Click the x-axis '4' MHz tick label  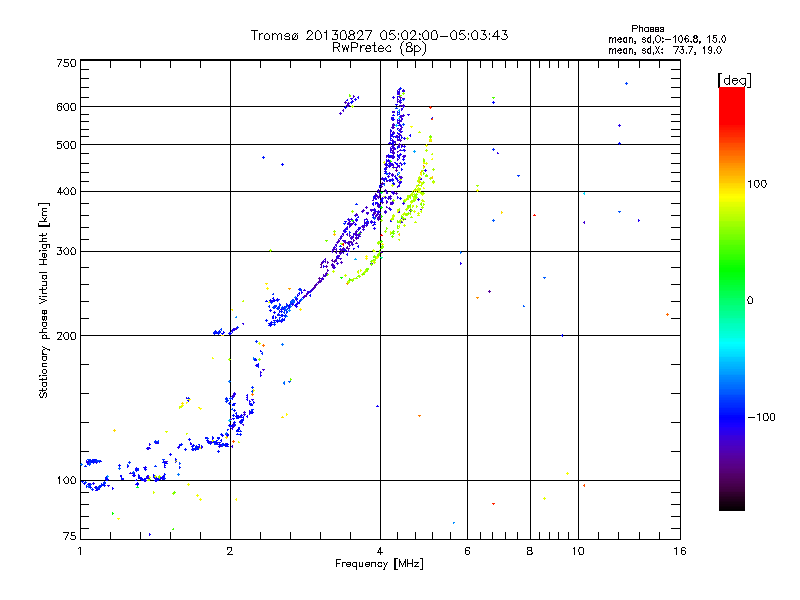pyautogui.click(x=380, y=551)
